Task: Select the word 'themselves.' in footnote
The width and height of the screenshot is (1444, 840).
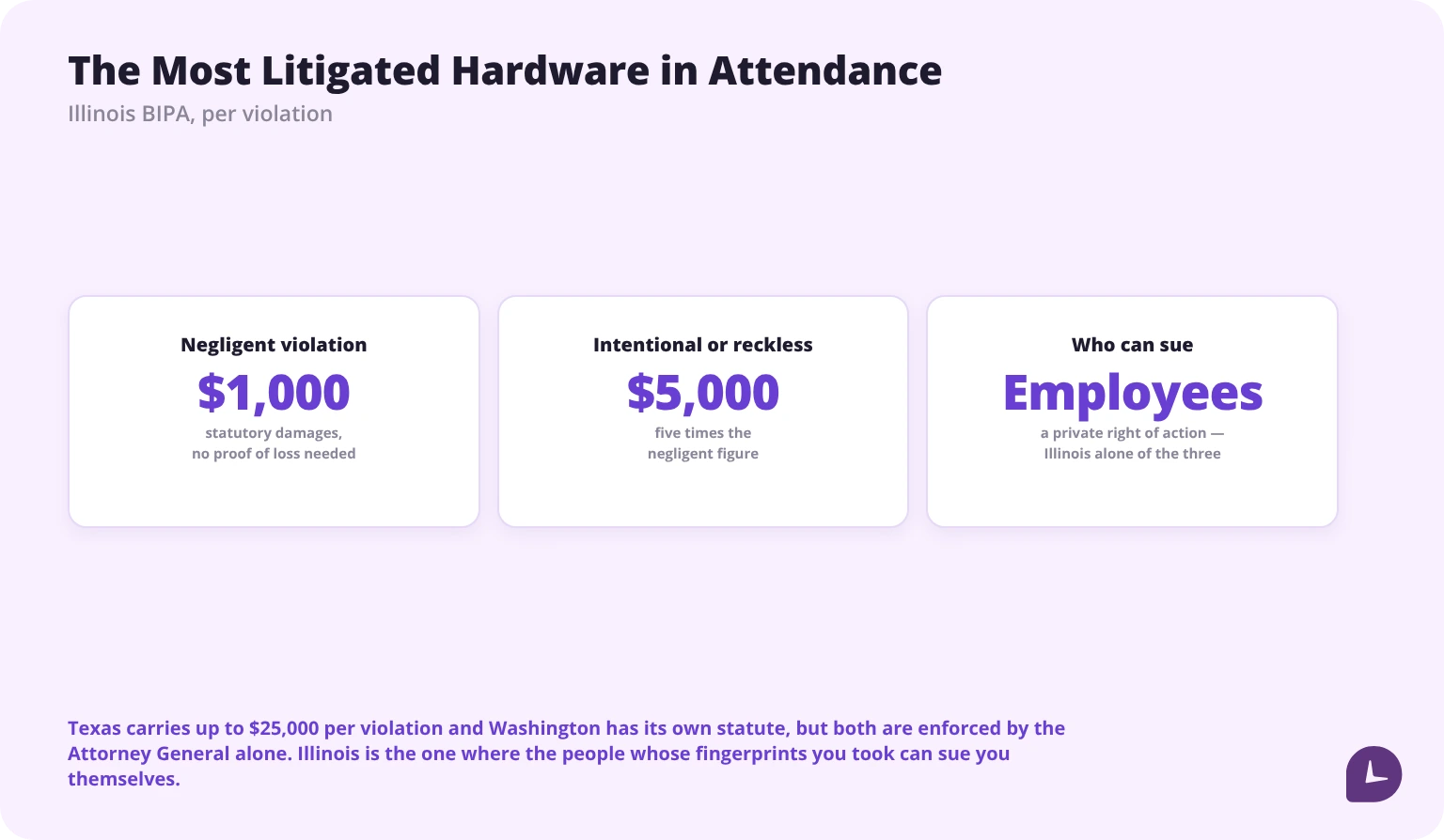Action: (123, 779)
